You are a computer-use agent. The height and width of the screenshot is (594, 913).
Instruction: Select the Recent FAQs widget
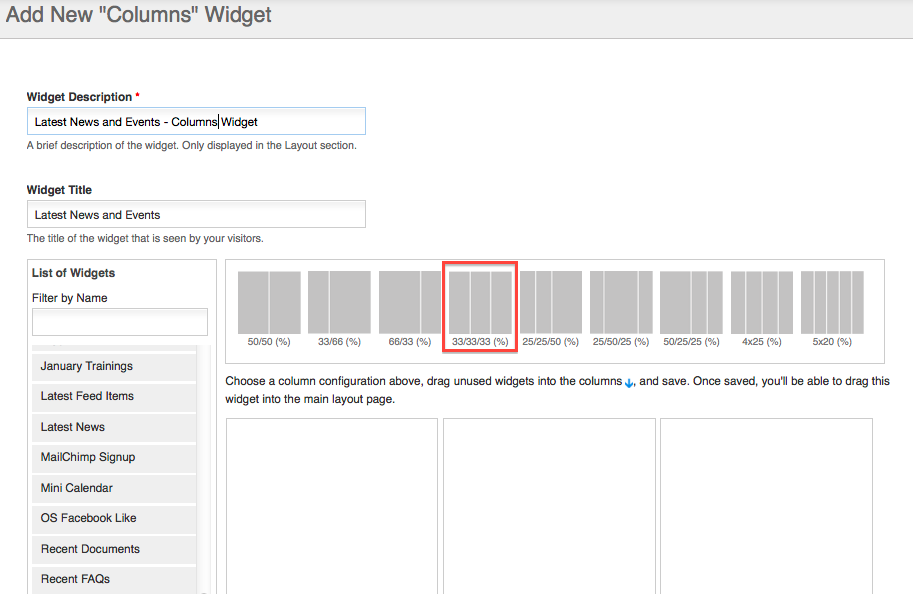point(114,579)
